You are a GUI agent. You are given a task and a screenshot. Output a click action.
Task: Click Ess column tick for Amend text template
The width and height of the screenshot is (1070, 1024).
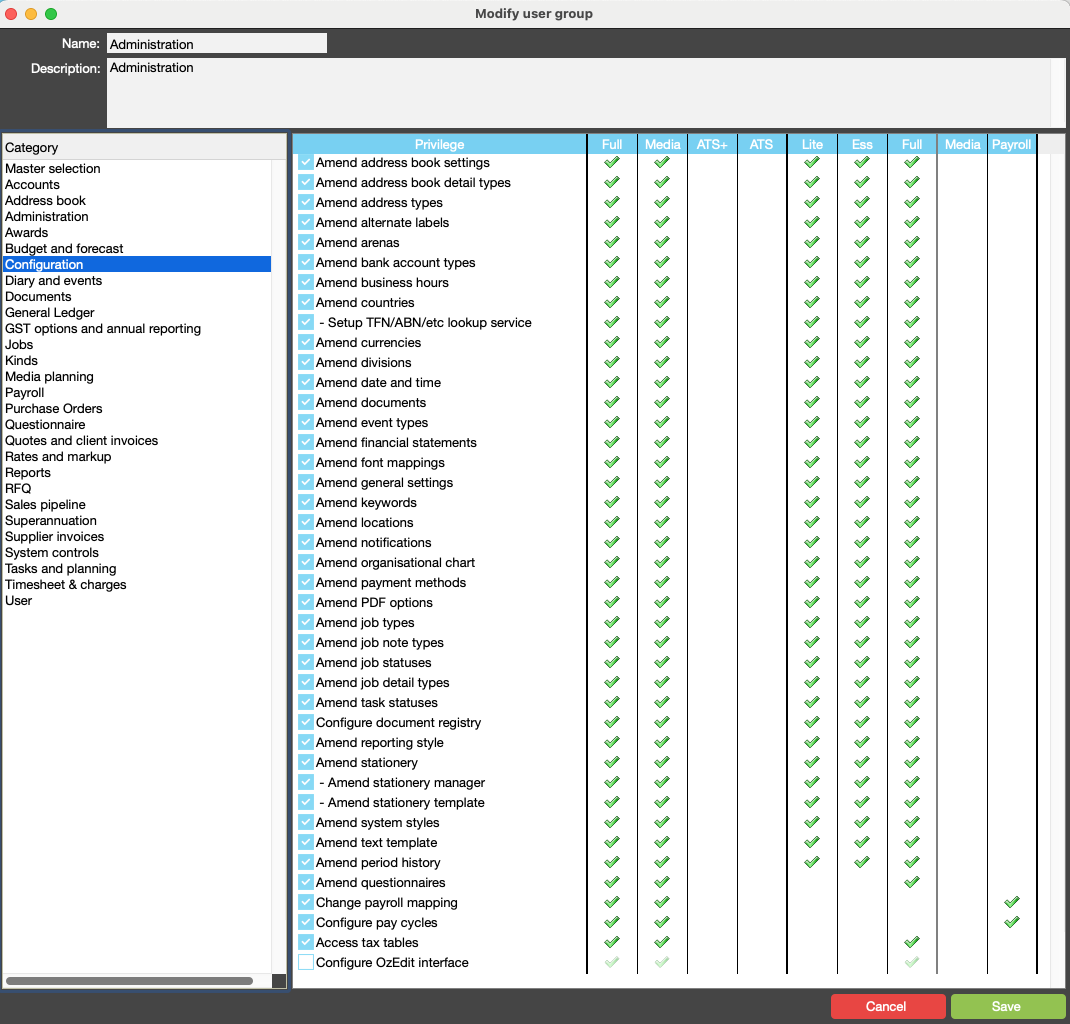point(862,842)
